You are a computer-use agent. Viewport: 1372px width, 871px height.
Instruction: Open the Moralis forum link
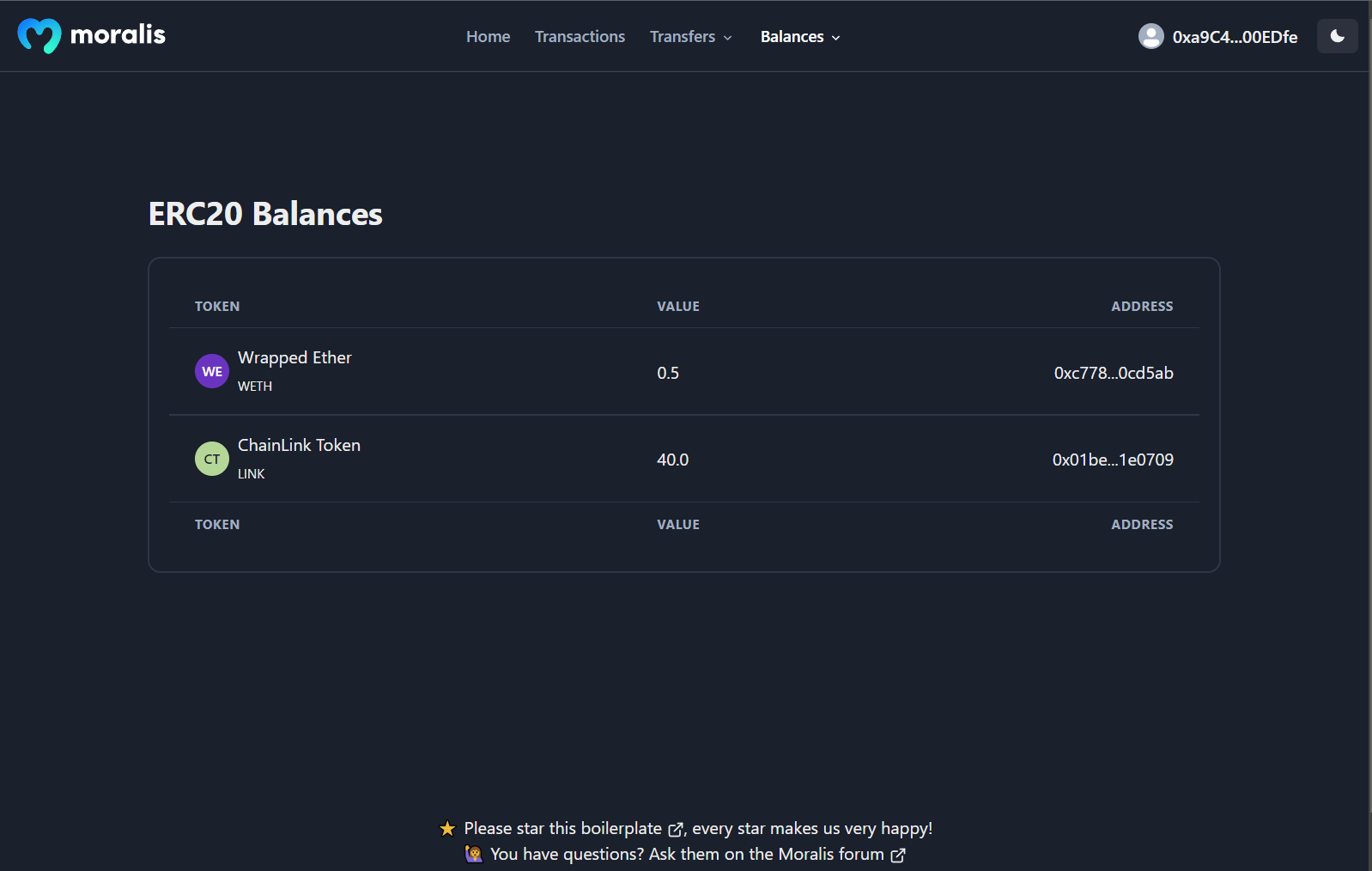point(830,855)
